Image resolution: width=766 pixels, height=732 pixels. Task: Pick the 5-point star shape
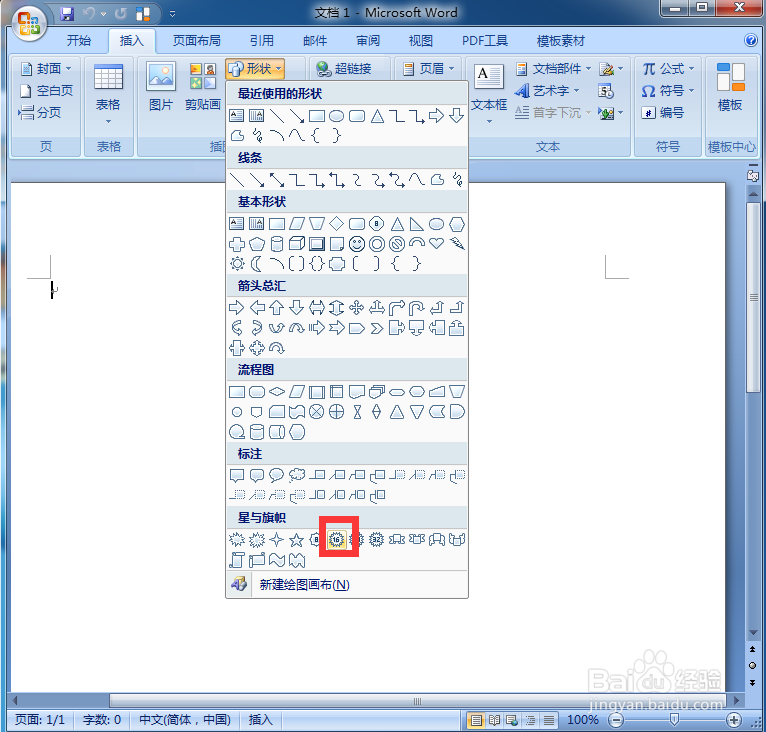coord(297,539)
